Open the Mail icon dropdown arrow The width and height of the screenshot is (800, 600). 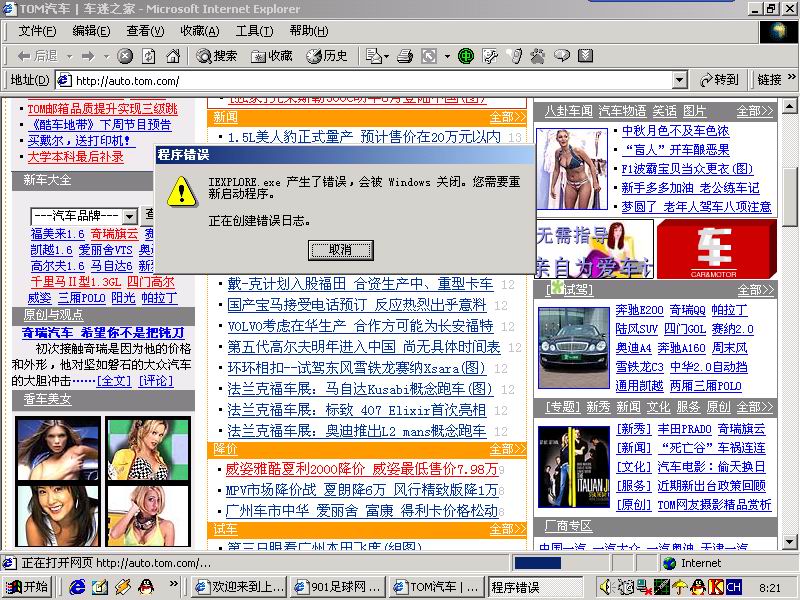click(x=387, y=56)
